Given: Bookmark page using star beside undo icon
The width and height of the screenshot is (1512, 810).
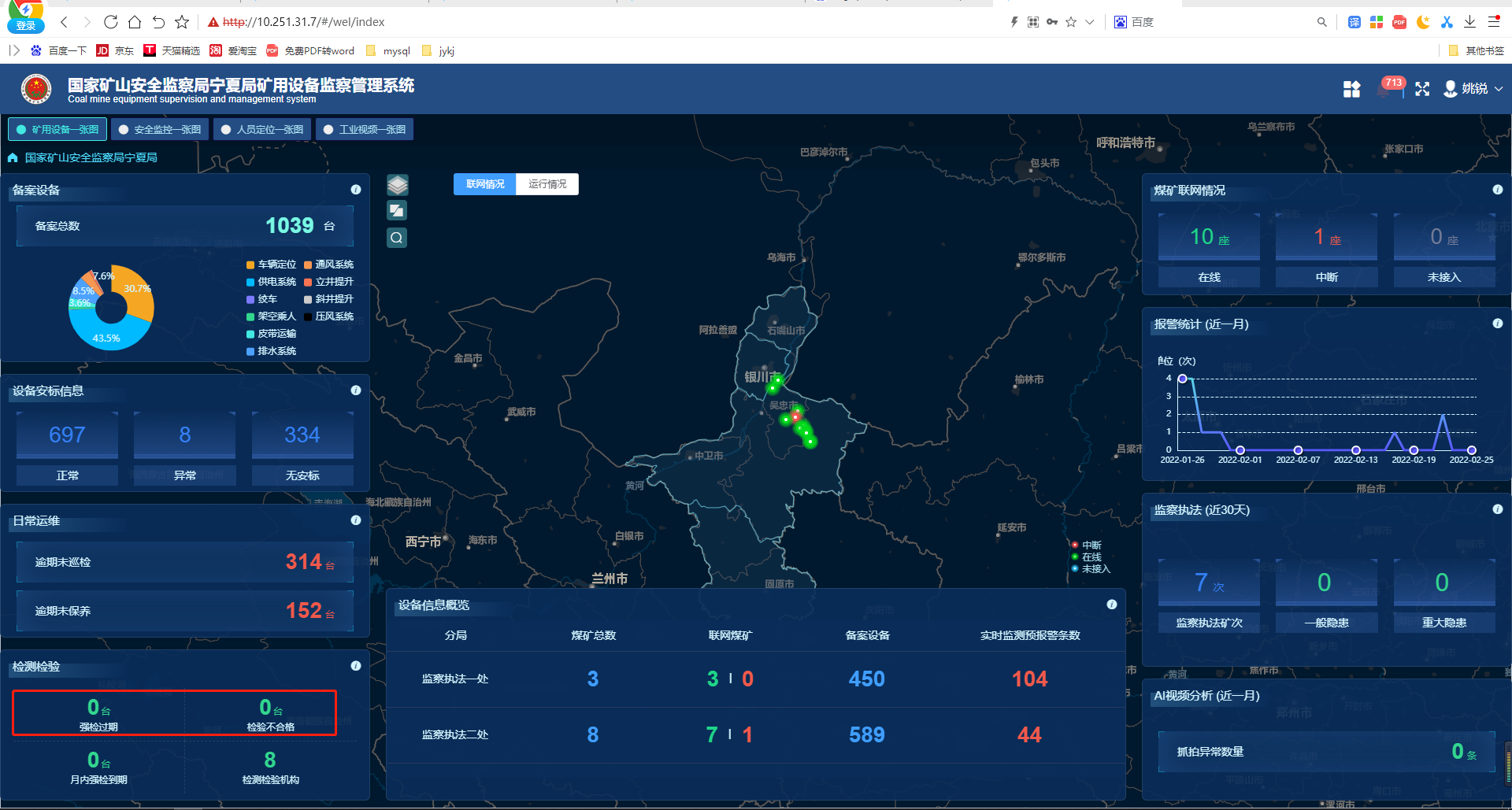Looking at the screenshot, I should 182,22.
